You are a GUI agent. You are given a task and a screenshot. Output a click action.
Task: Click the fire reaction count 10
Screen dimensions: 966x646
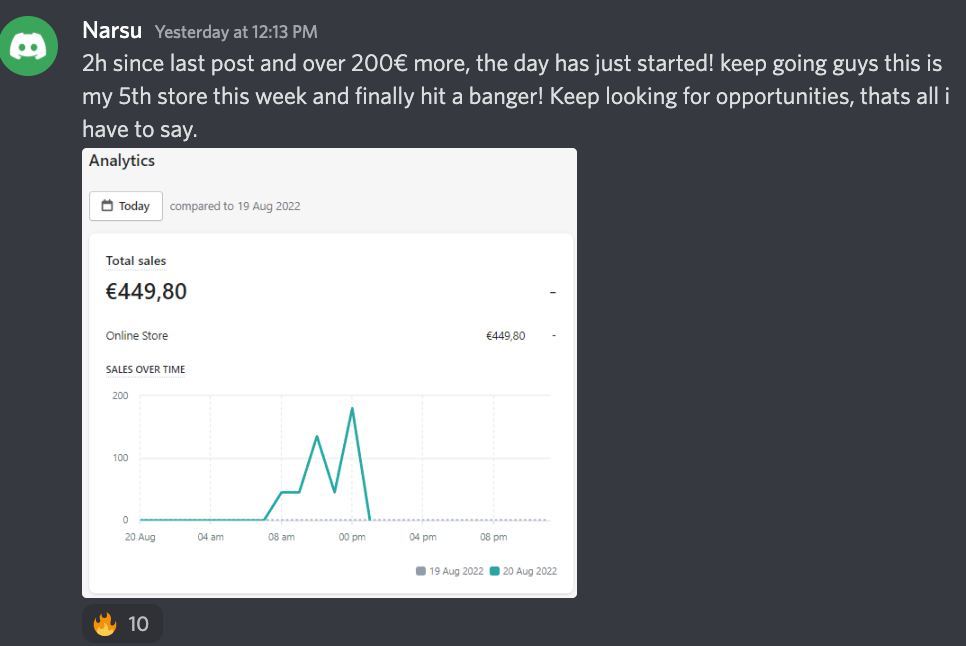tap(139, 624)
